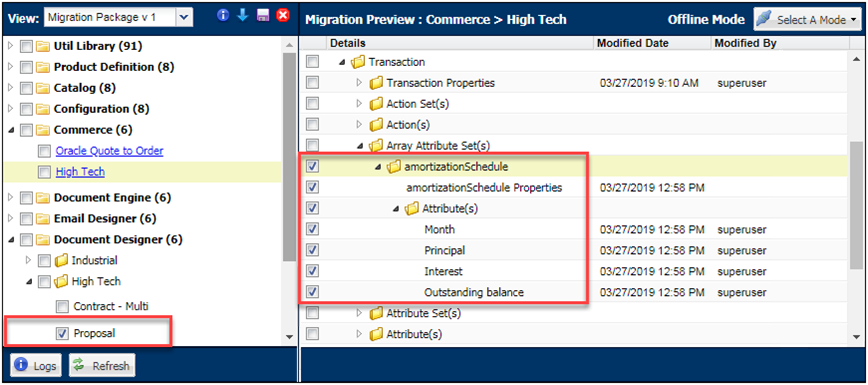Collapse the Document Designer node
Image resolution: width=868 pixels, height=385 pixels.
(11, 240)
